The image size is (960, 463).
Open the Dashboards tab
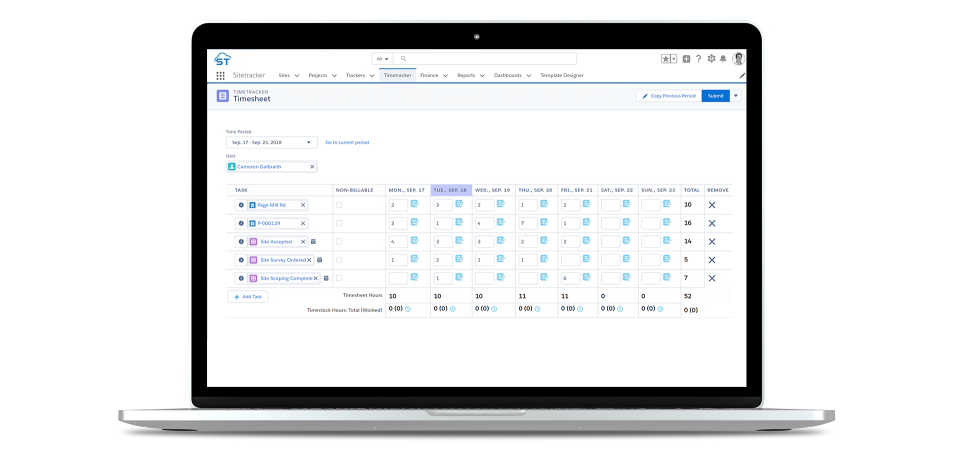coord(508,75)
